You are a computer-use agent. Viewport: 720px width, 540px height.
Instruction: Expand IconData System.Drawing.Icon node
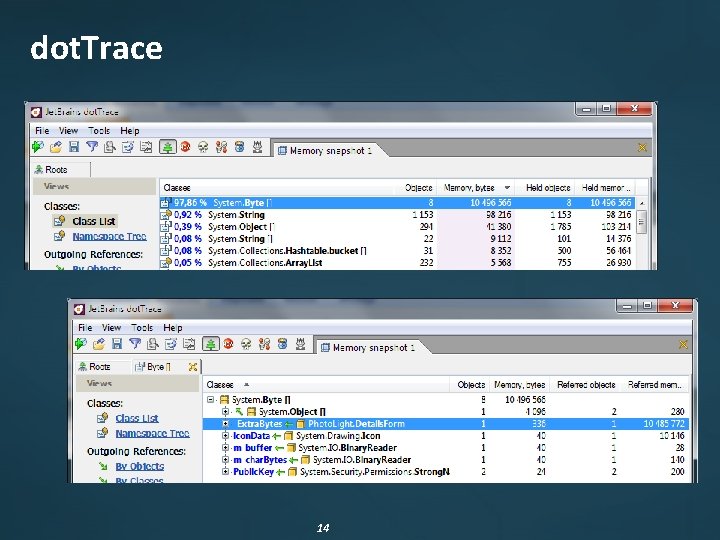point(225,435)
